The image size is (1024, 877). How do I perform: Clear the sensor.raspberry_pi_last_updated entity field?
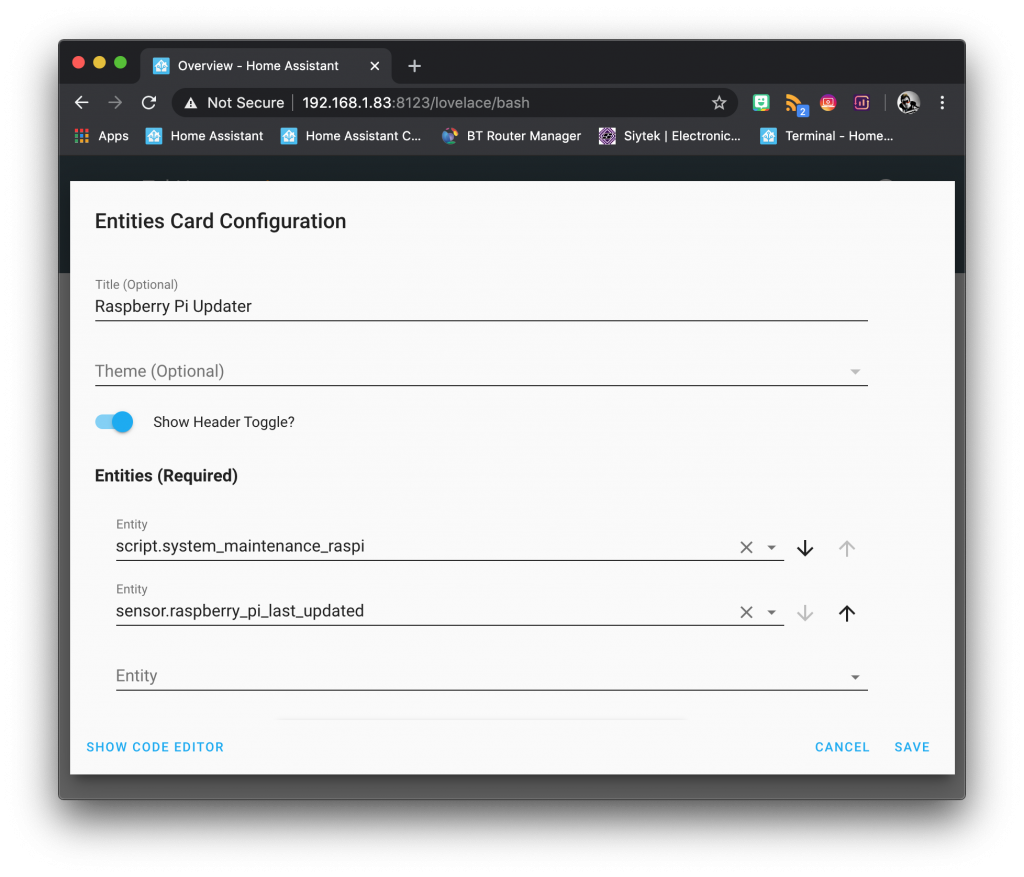pos(746,612)
